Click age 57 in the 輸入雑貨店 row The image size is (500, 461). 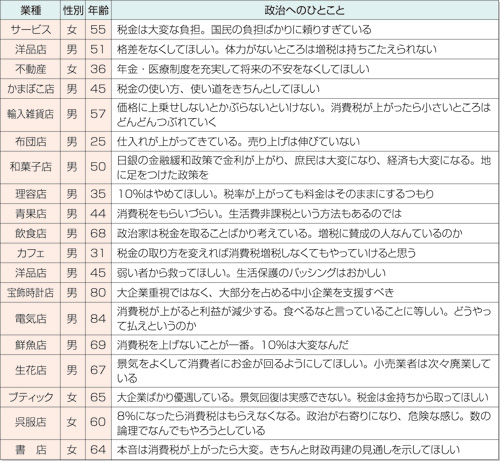[98, 115]
